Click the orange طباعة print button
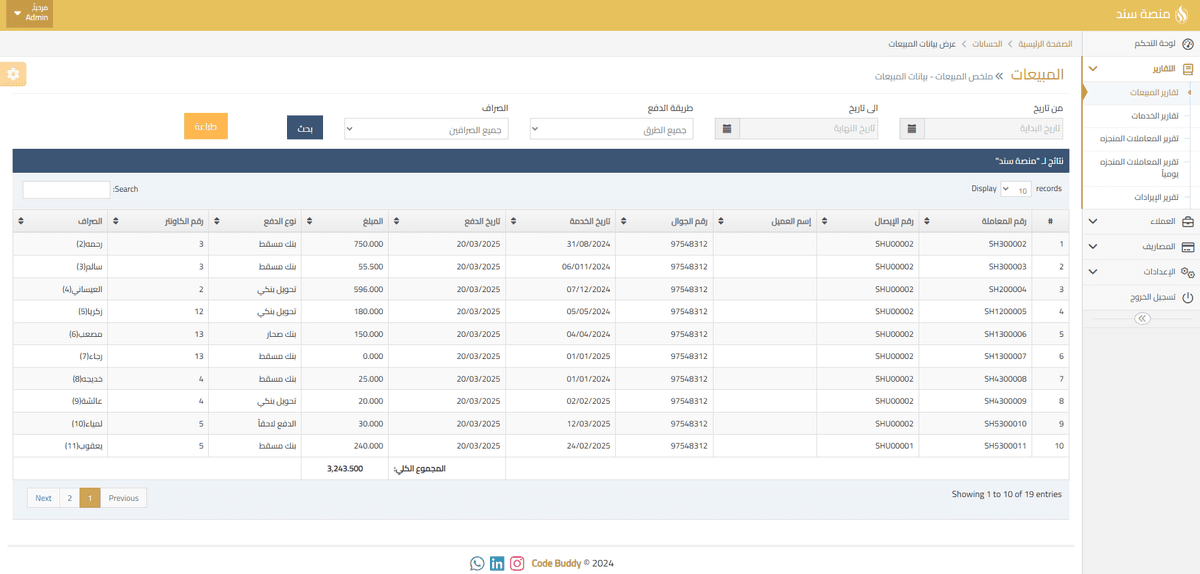 [206, 126]
